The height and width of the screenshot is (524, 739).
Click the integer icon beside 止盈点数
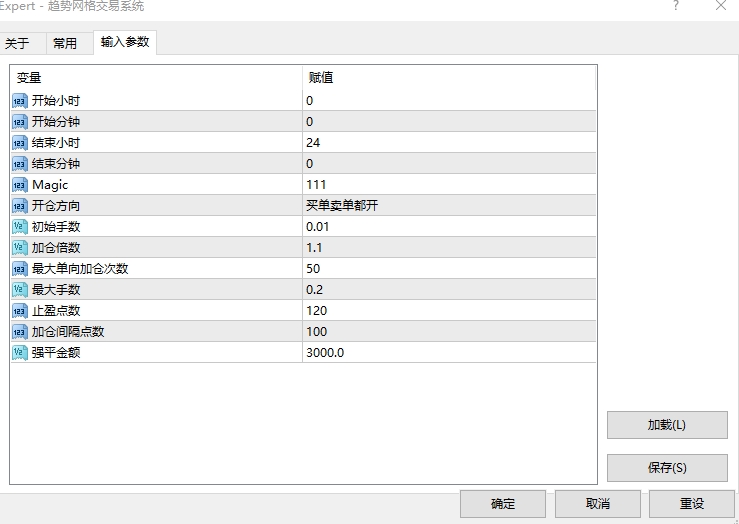(19, 310)
